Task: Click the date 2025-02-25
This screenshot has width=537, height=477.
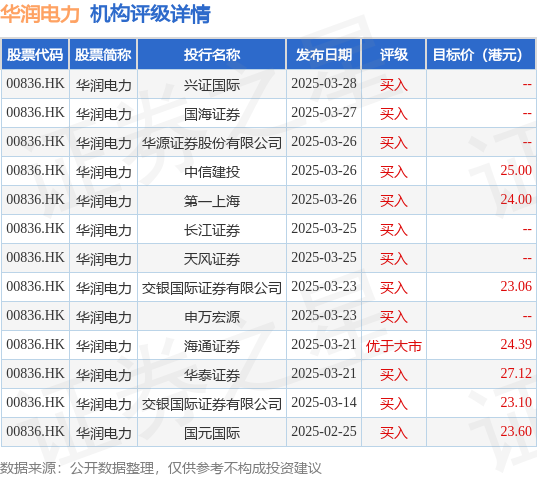Action: (x=324, y=431)
